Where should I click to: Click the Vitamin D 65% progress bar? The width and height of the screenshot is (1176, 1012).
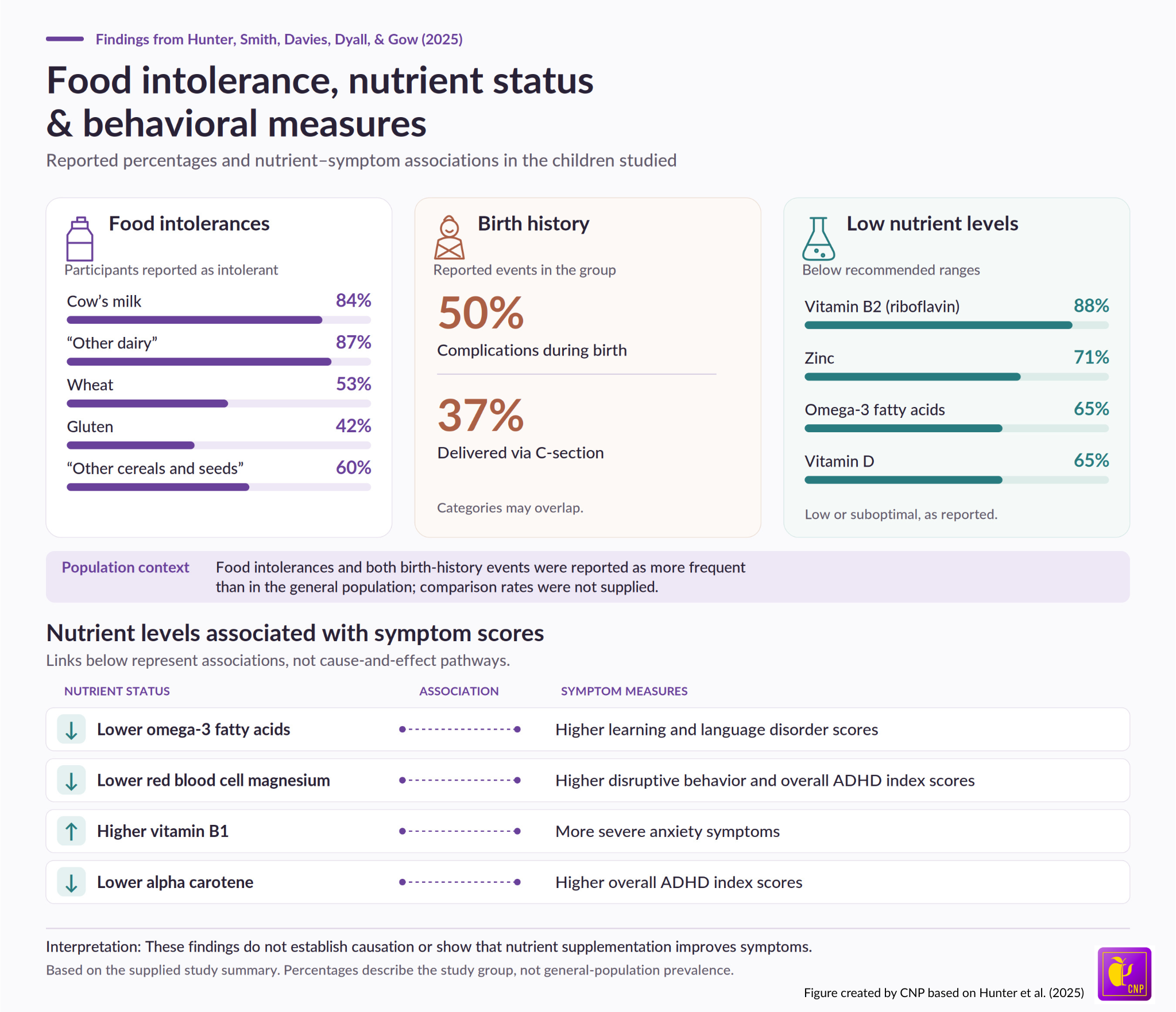pyautogui.click(x=957, y=480)
